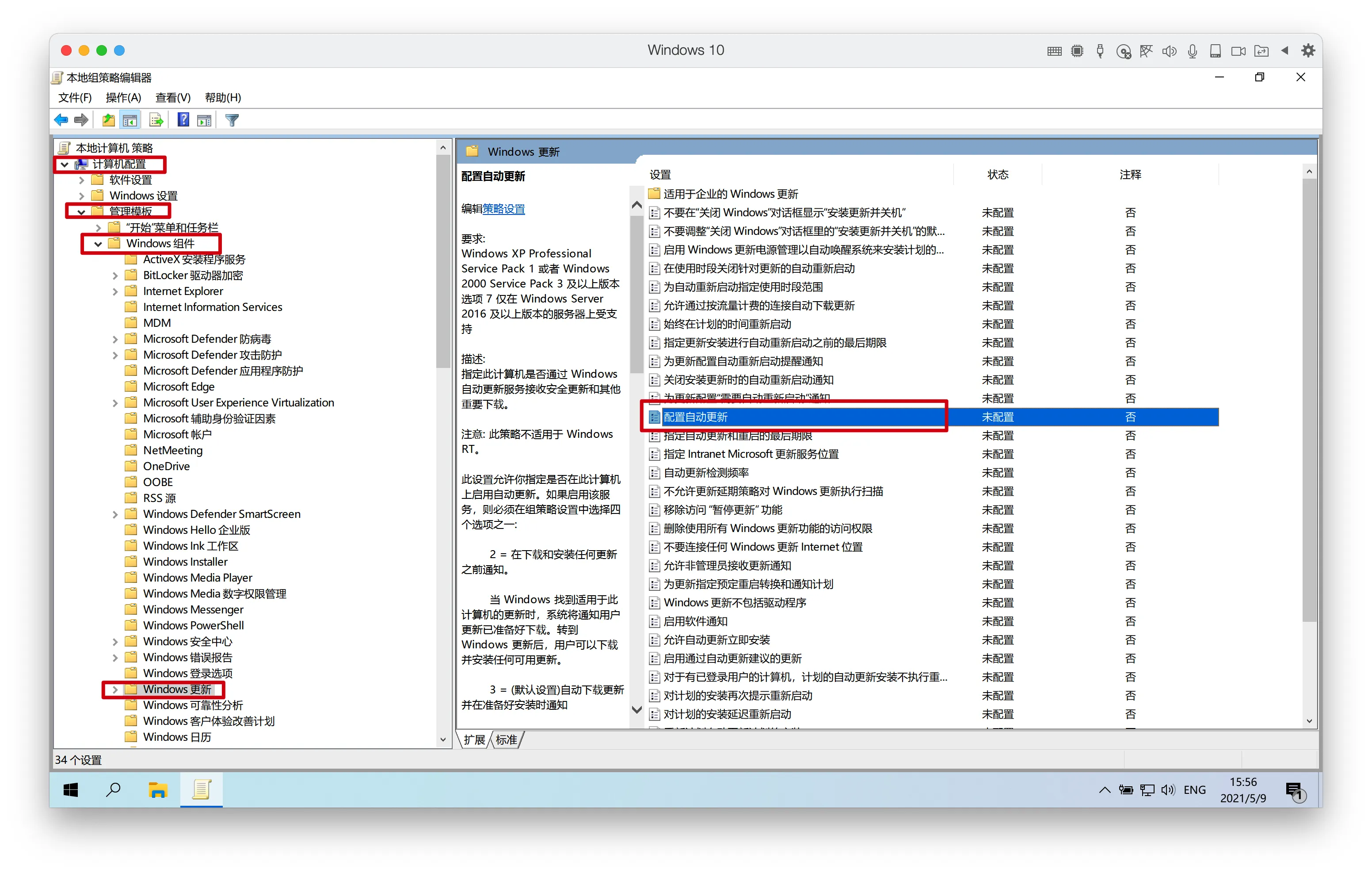Click the Forward arrow in the toolbar
Viewport: 1372px width, 873px height.
point(81,120)
